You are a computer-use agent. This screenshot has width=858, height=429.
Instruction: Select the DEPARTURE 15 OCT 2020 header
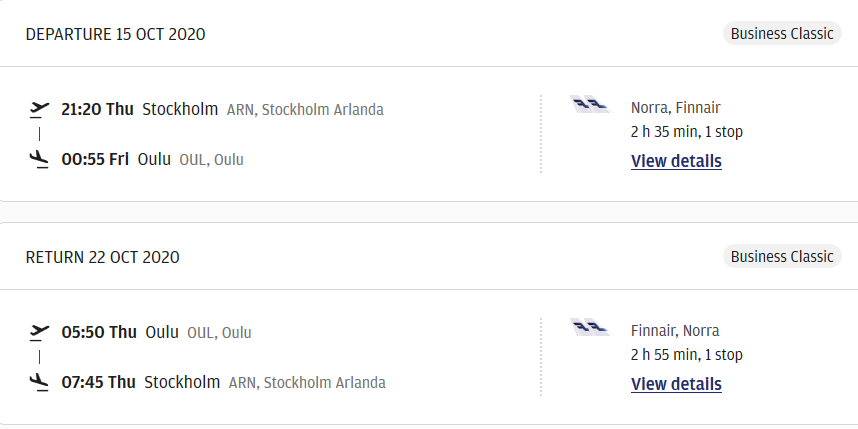tap(115, 34)
